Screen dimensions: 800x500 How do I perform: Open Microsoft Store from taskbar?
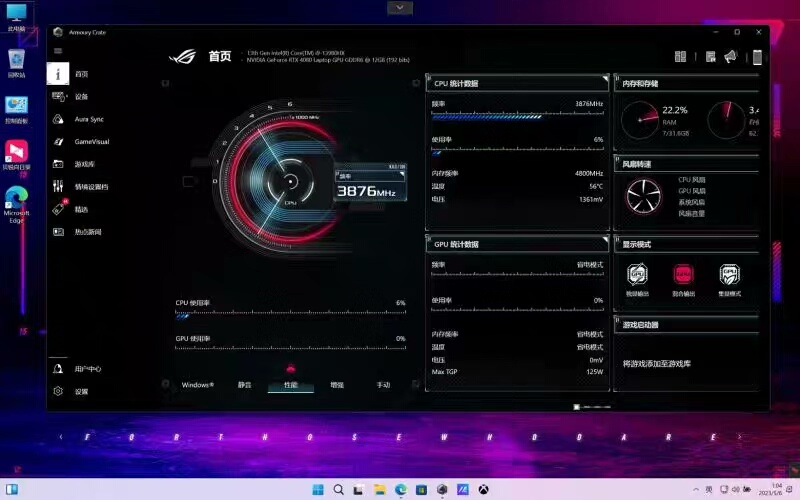(421, 490)
